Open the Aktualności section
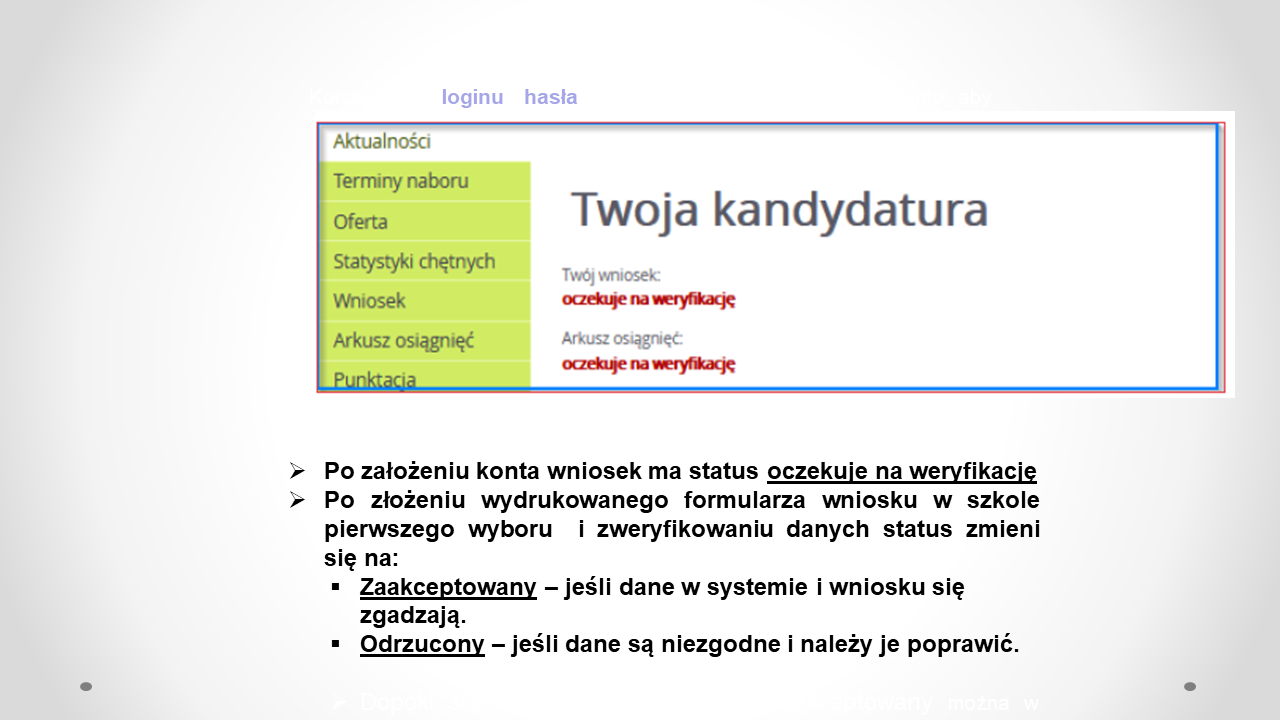1280x720 pixels. pos(383,141)
